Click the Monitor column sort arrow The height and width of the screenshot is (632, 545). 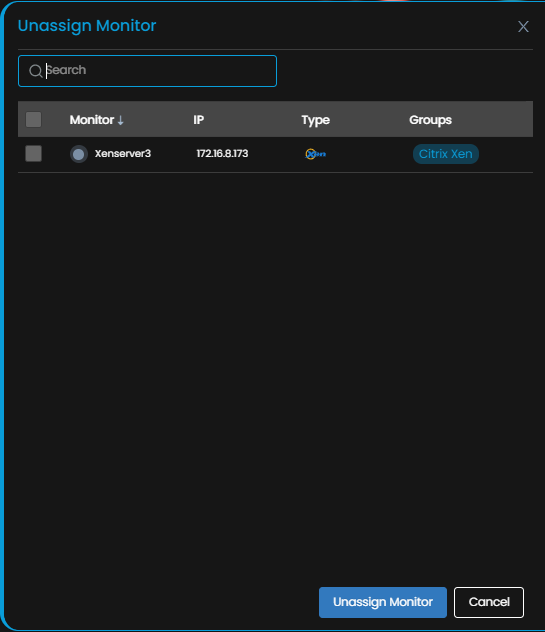(120, 120)
